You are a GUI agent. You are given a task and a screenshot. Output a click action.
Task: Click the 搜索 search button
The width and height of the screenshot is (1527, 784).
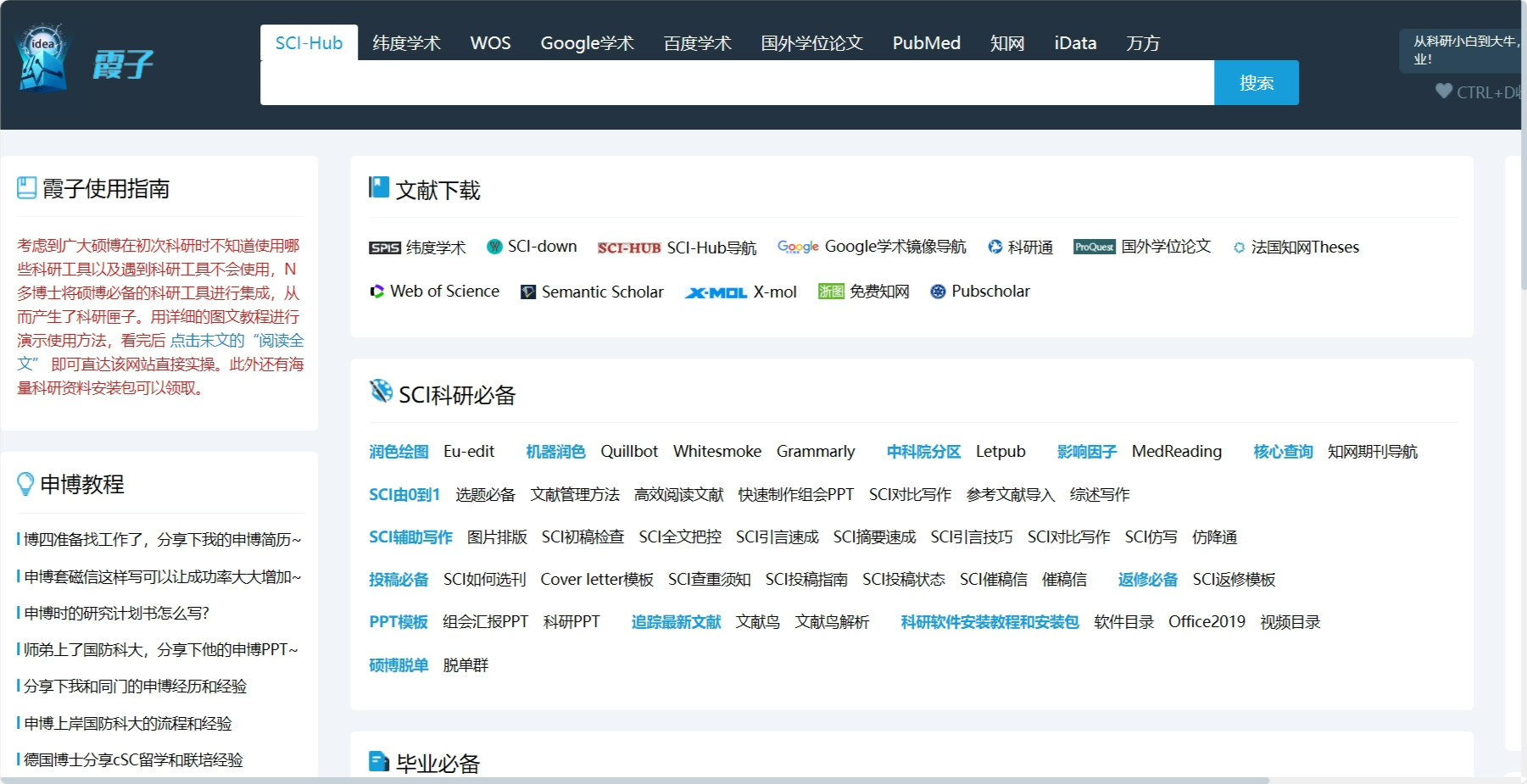1257,82
